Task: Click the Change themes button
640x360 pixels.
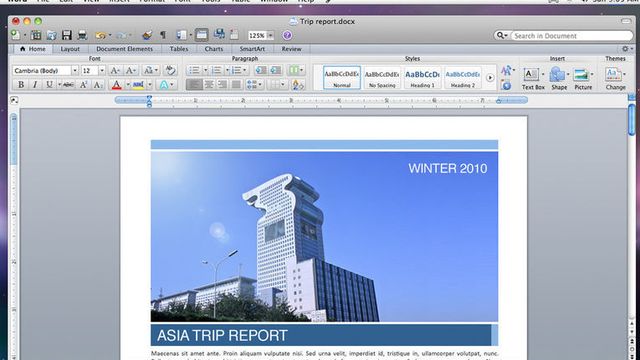Action: click(615, 79)
